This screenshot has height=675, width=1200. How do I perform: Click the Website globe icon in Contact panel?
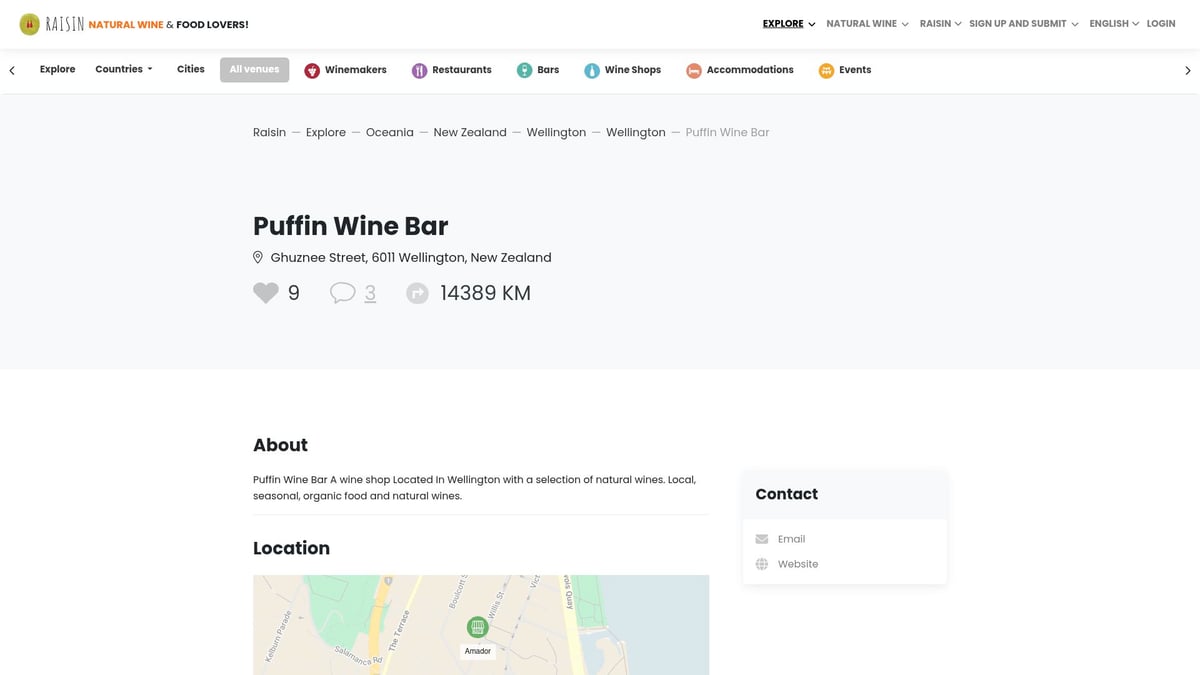pos(762,563)
